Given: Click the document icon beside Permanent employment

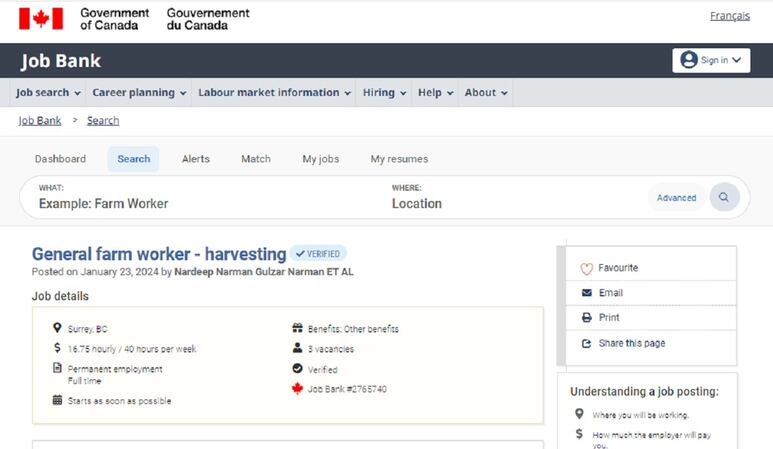Looking at the screenshot, I should (x=57, y=368).
